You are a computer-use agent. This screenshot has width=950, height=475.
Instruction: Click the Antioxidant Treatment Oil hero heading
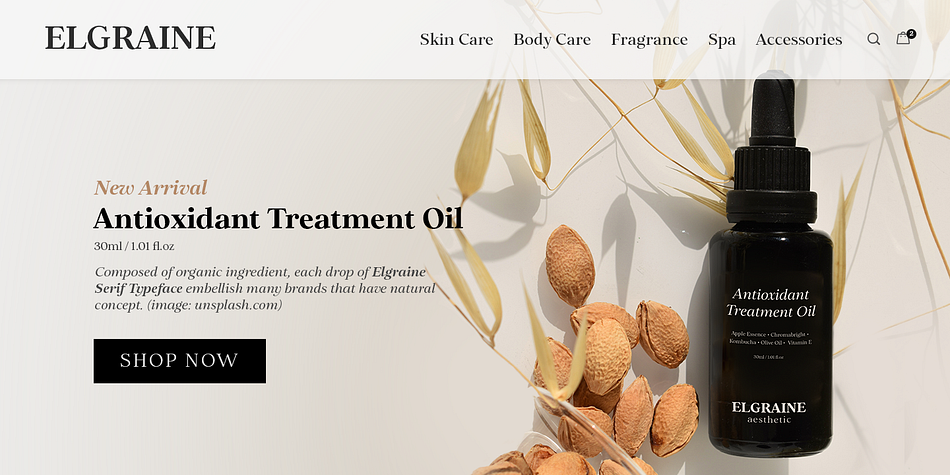[278, 218]
